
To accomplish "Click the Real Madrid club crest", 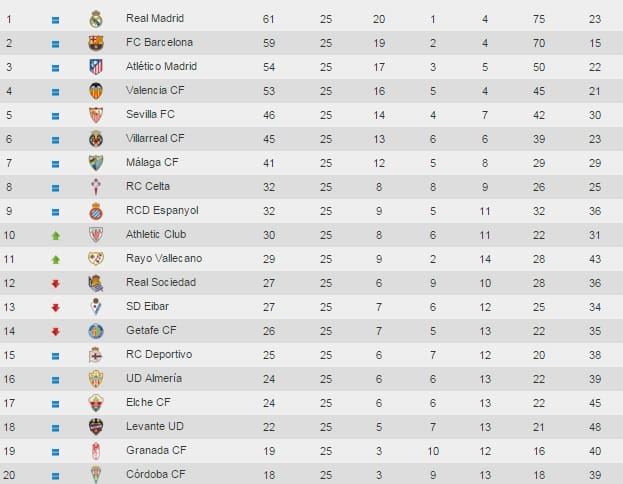I will coord(96,19).
